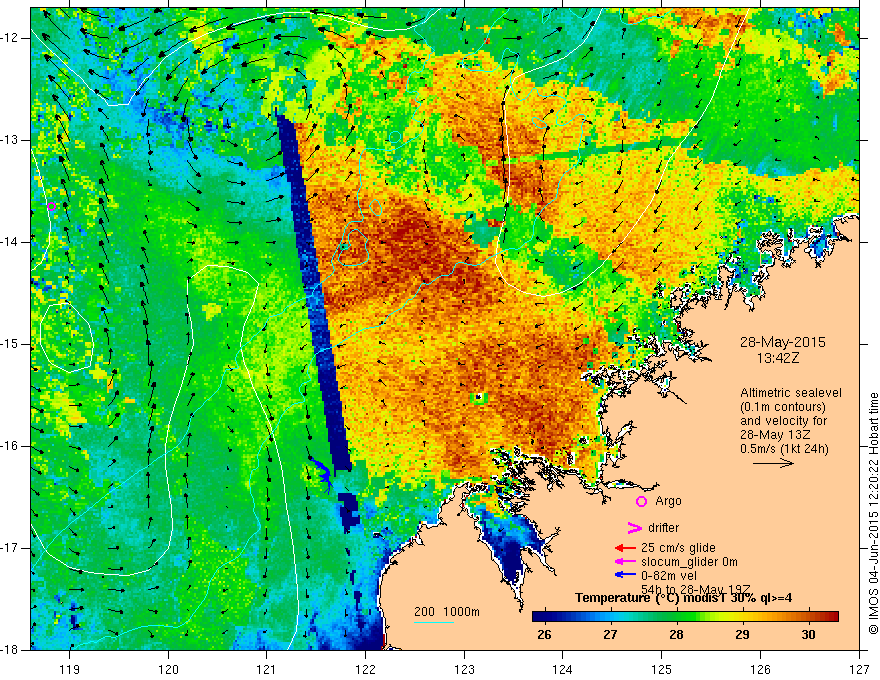This screenshot has height=680, width=880.
Task: Click the longitude axis label 122
Action: coord(365,669)
